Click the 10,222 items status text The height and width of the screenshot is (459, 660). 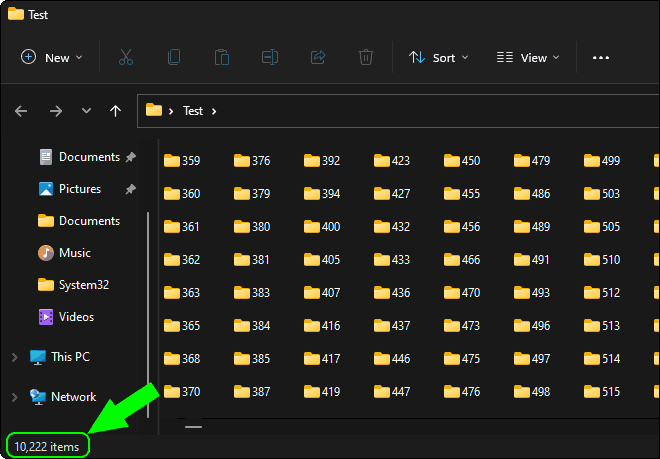point(47,446)
